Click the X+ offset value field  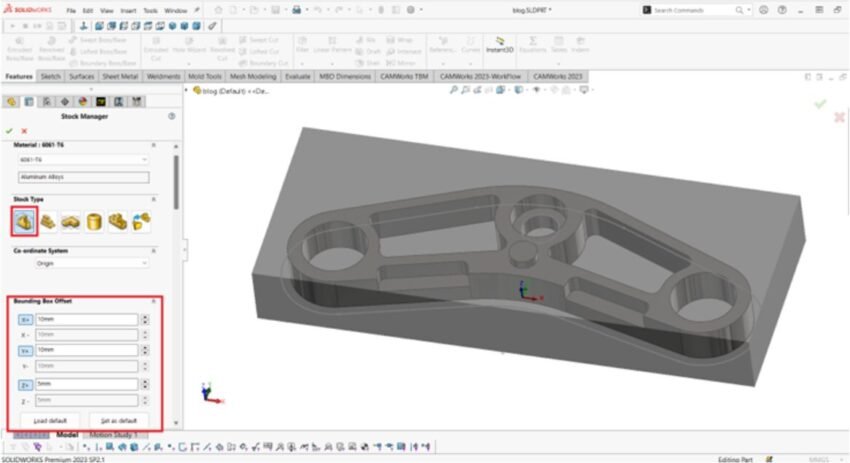pos(86,320)
